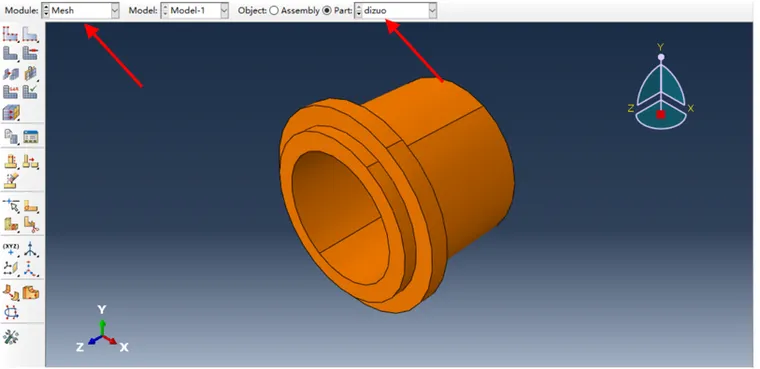The image size is (760, 369).
Task: Select the Assembly object radio button
Action: (273, 10)
